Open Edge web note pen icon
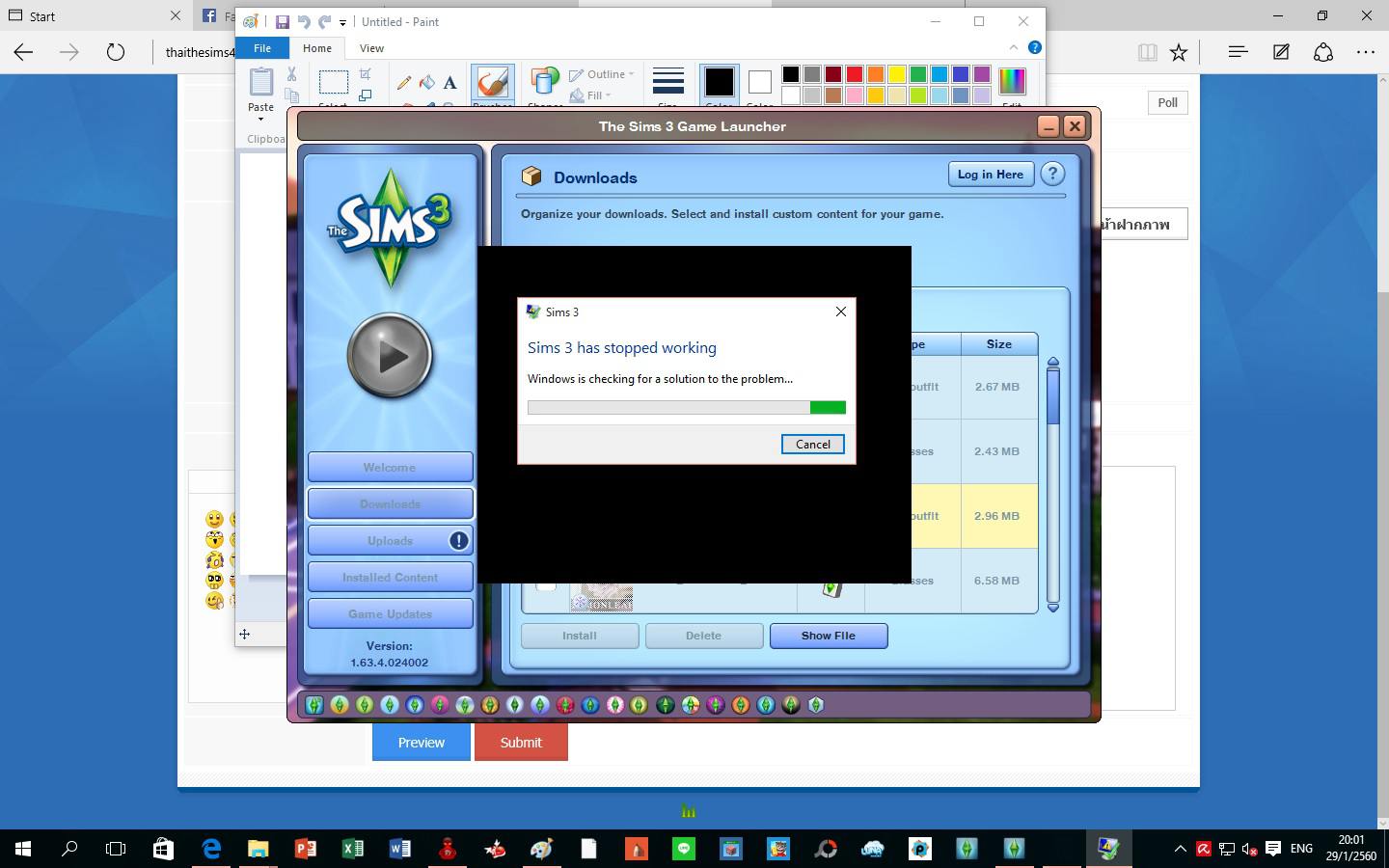Image resolution: width=1389 pixels, height=868 pixels. (1281, 52)
